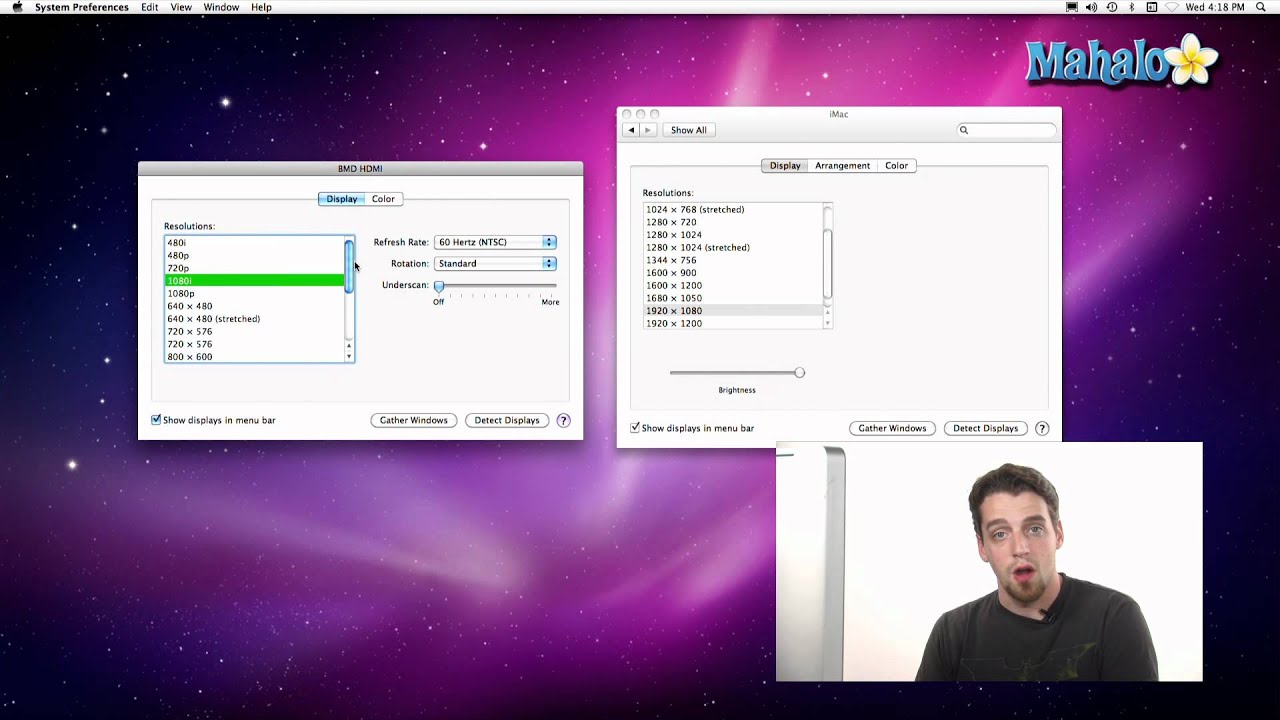Select 1344 × 756 in iMac list
The width and height of the screenshot is (1280, 720).
coord(733,260)
